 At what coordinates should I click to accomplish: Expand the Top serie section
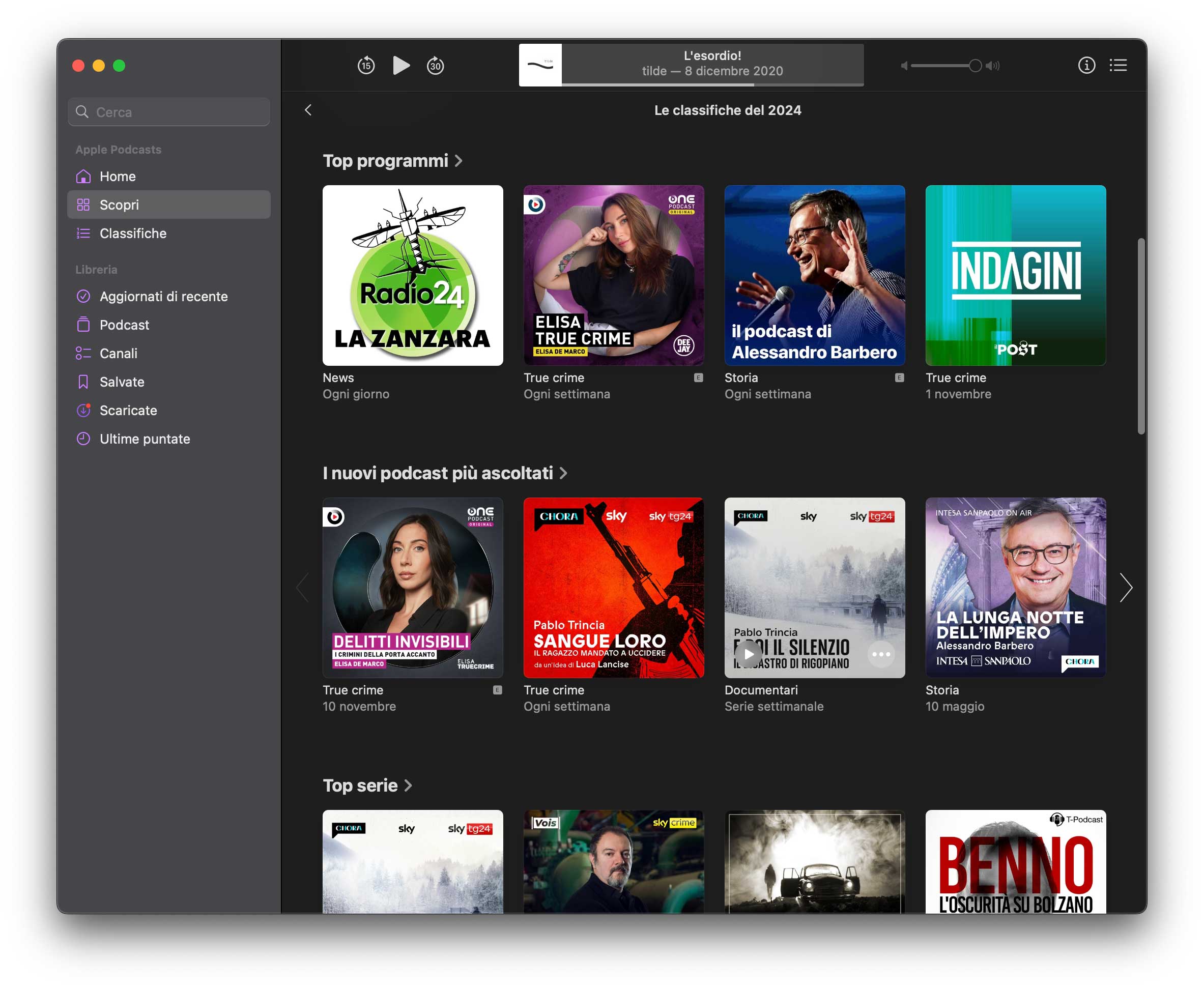click(x=367, y=786)
